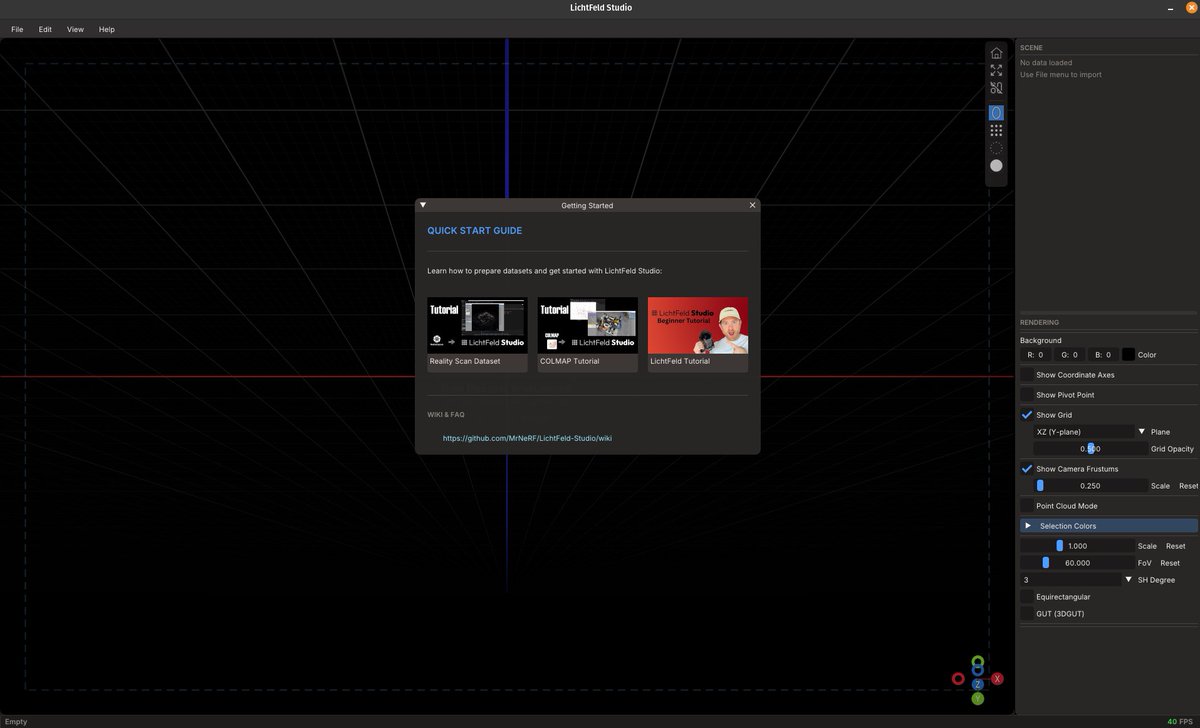Uncheck the Show Grid checkbox
Image resolution: width=1200 pixels, height=728 pixels.
1027,415
